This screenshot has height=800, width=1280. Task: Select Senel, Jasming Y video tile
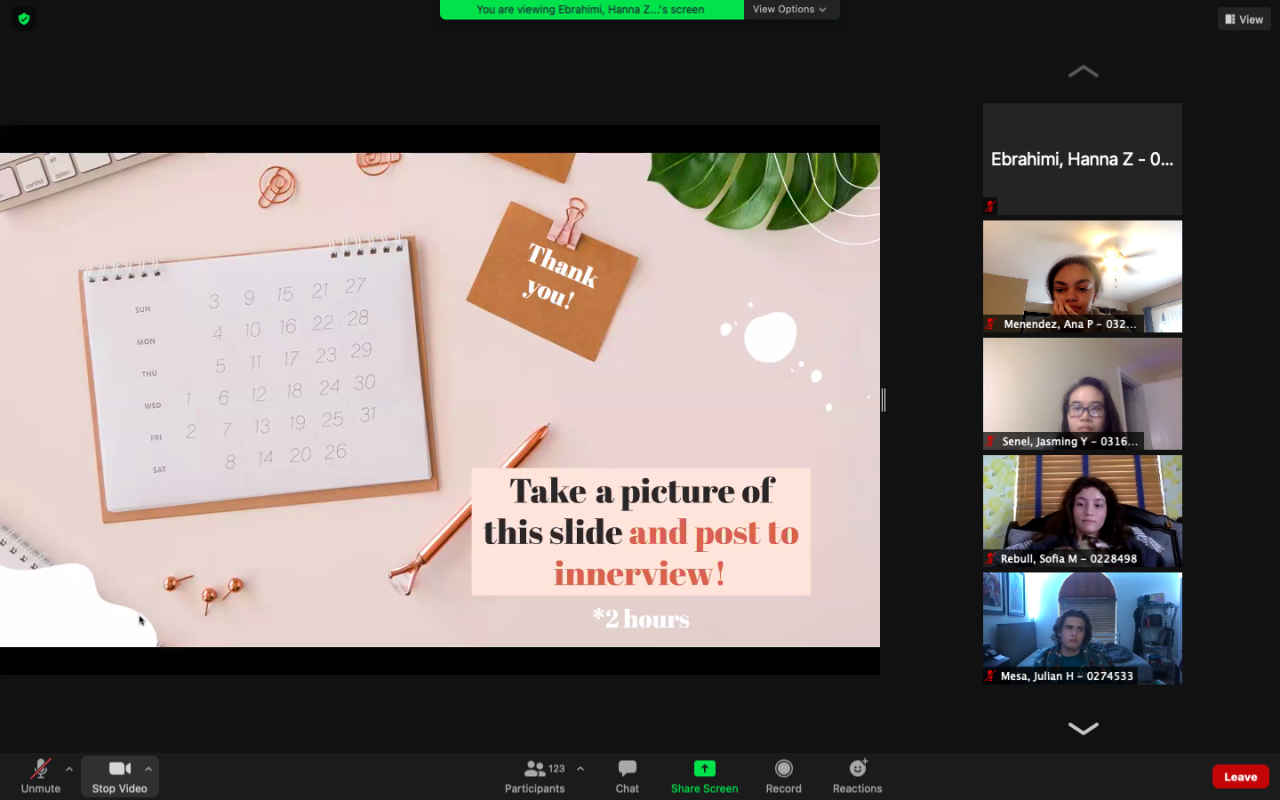pyautogui.click(x=1082, y=393)
